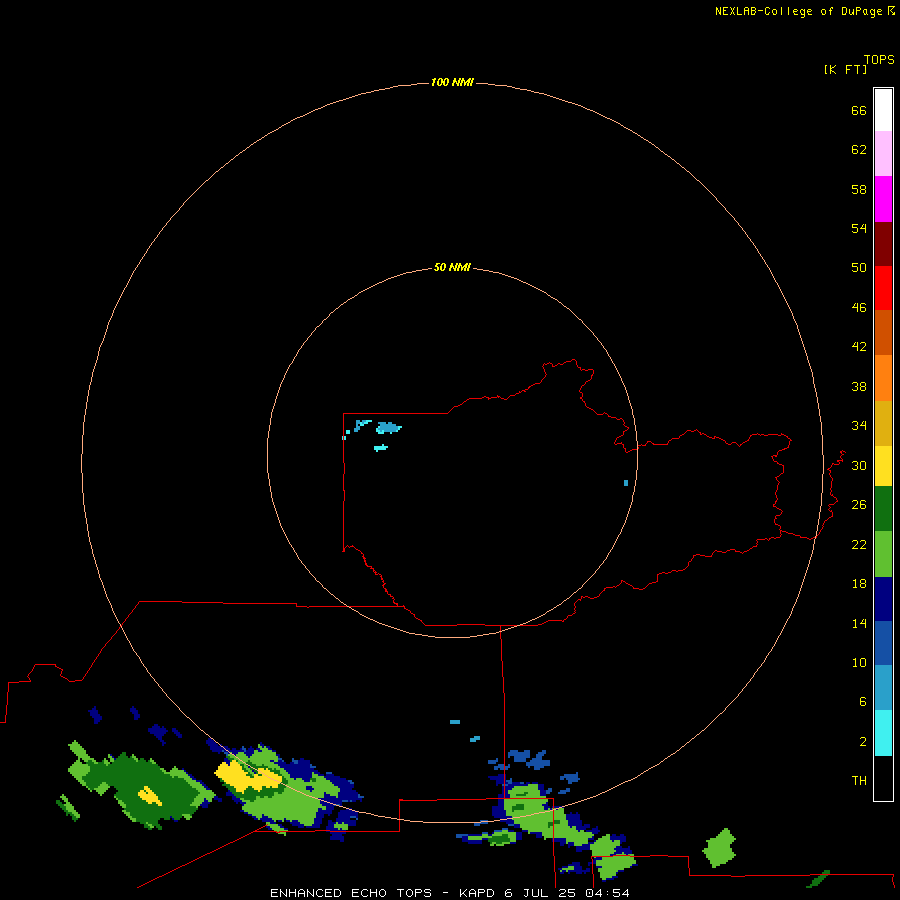The height and width of the screenshot is (900, 900).
Task: Click the legend value 38
Action: click(x=859, y=386)
